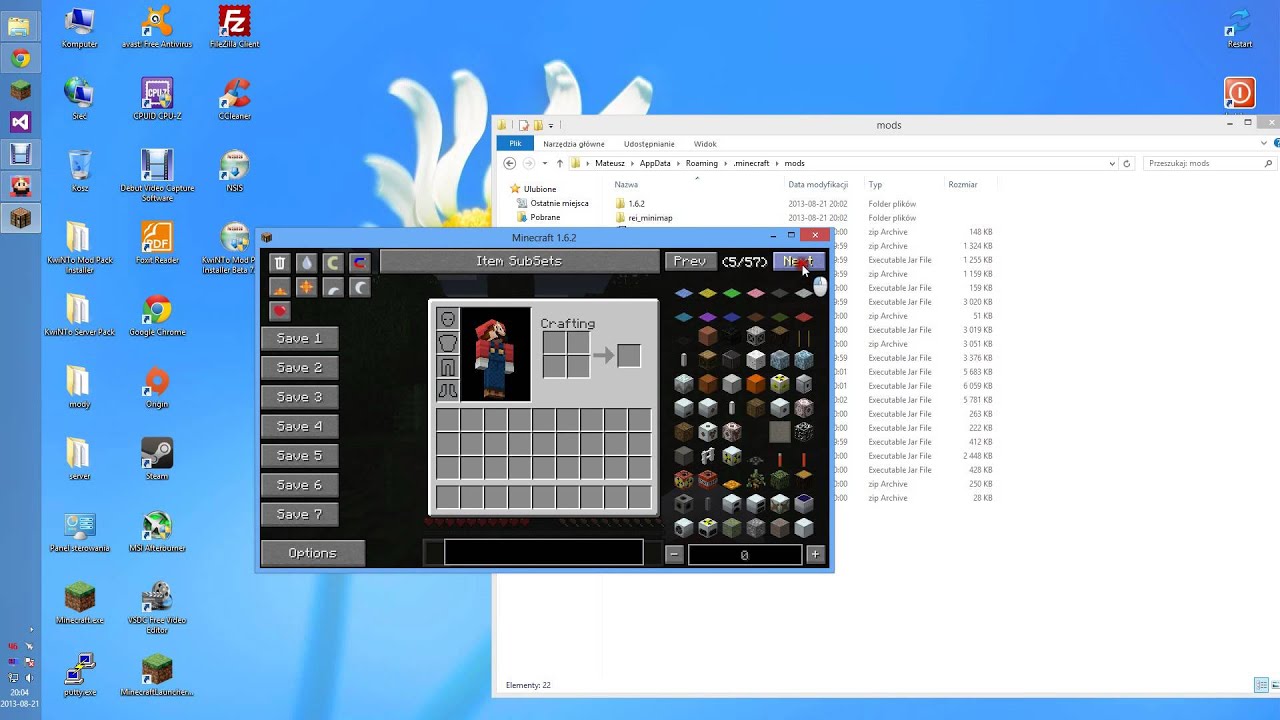Refresh the mods folder view
Viewport: 1280px width, 720px height.
1127,163
